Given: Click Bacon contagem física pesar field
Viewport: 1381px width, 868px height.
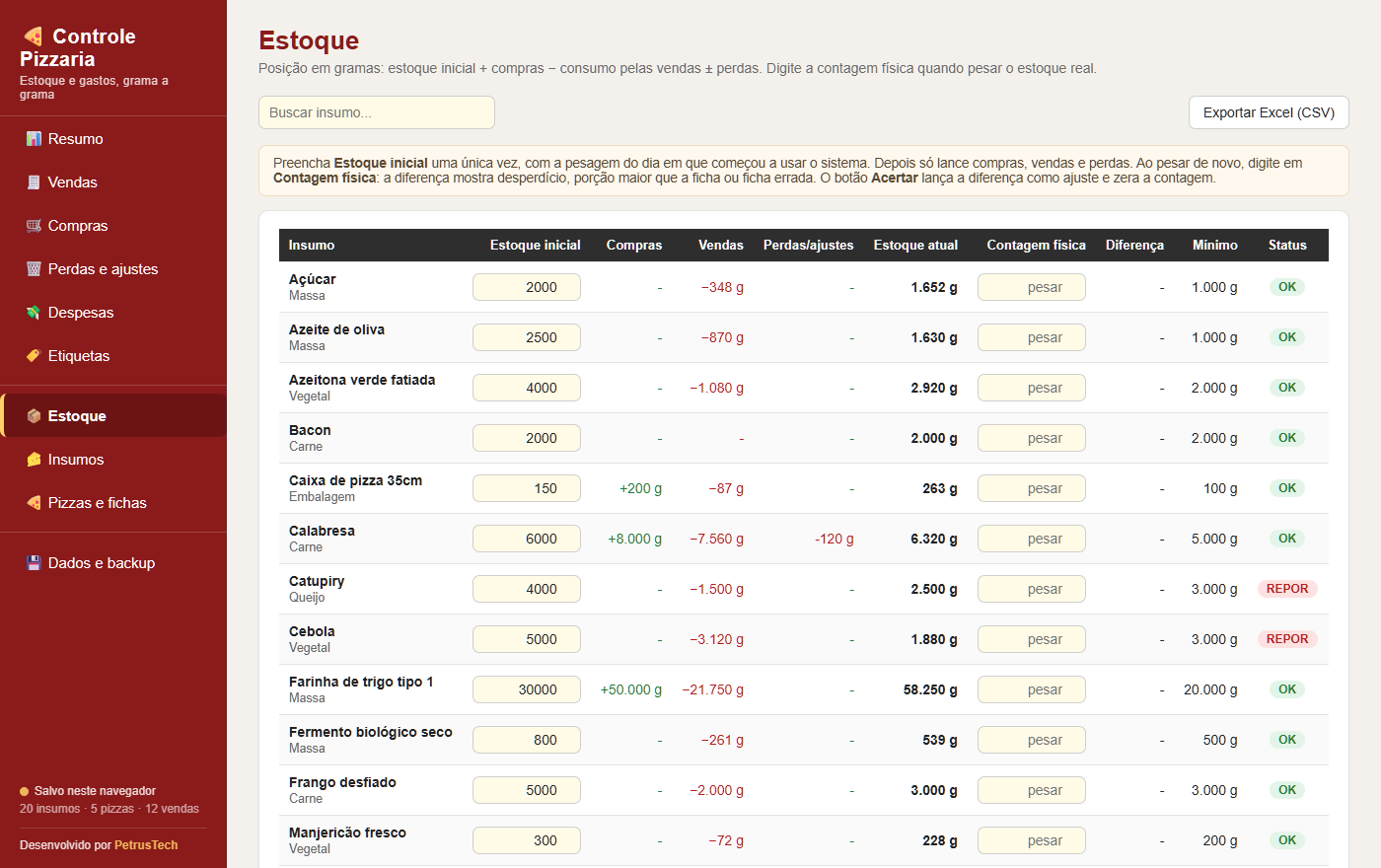Looking at the screenshot, I should [1032, 438].
